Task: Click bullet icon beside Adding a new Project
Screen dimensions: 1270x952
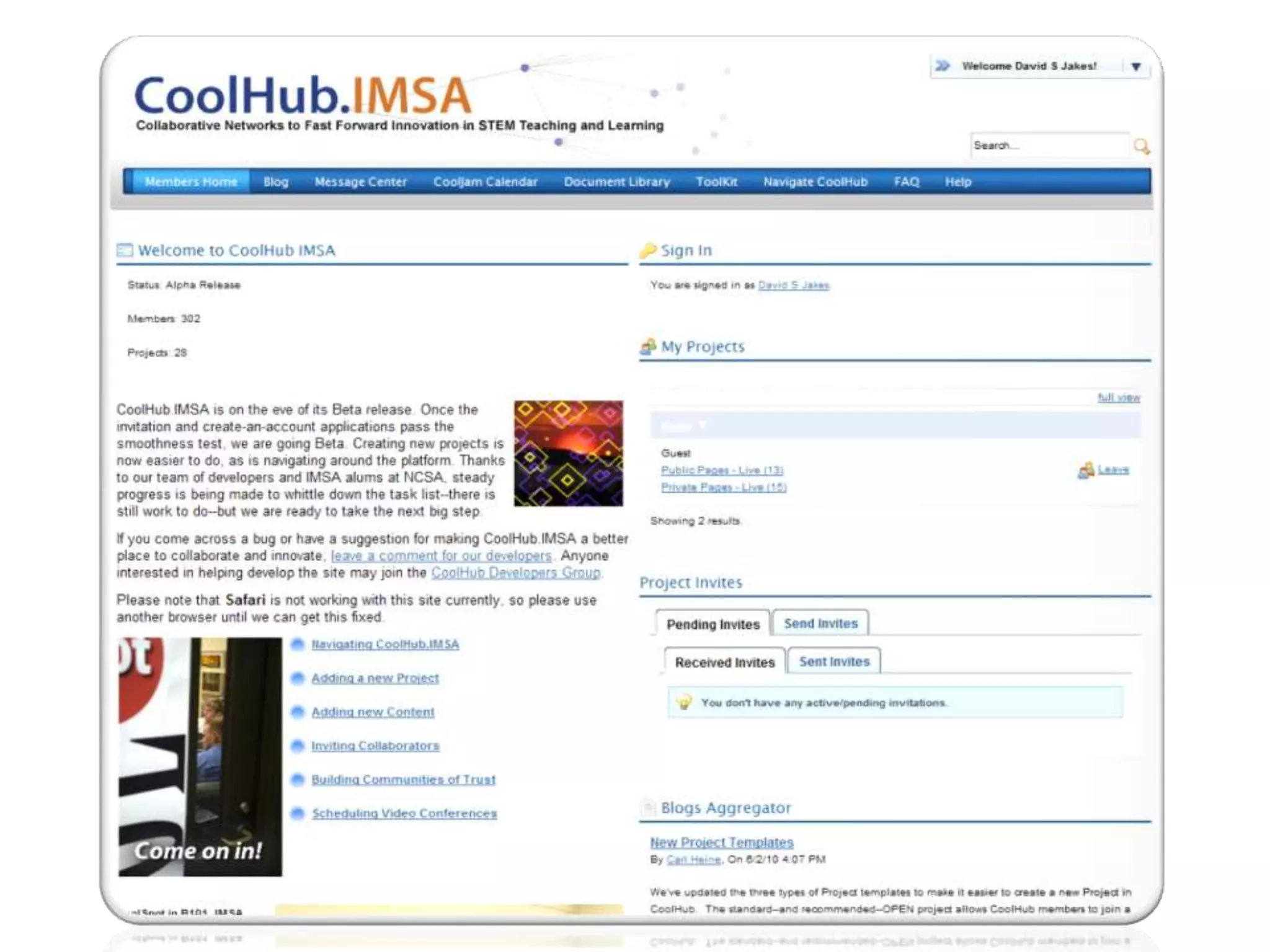Action: point(298,678)
